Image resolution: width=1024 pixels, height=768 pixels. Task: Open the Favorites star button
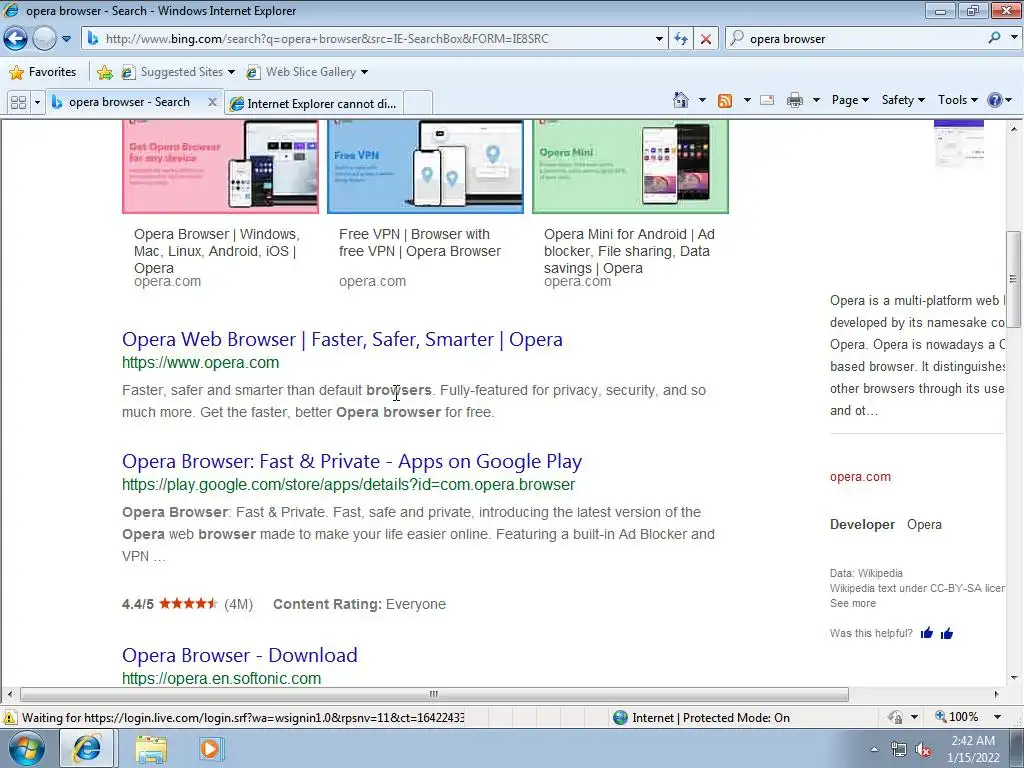click(x=43, y=72)
